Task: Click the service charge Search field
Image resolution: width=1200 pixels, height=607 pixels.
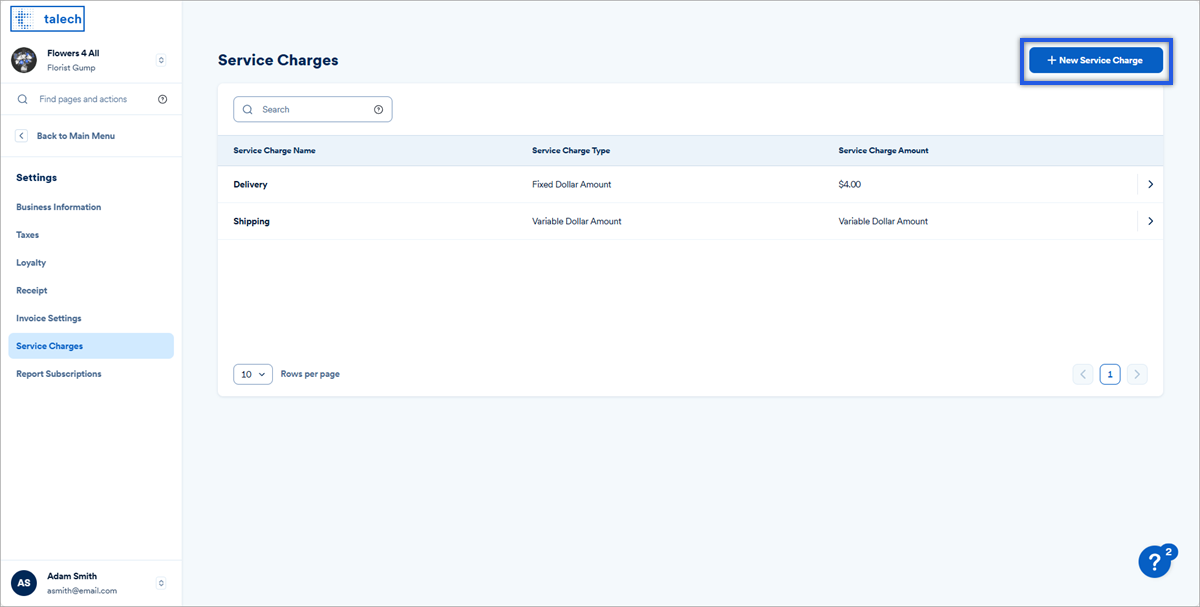Action: (305, 109)
